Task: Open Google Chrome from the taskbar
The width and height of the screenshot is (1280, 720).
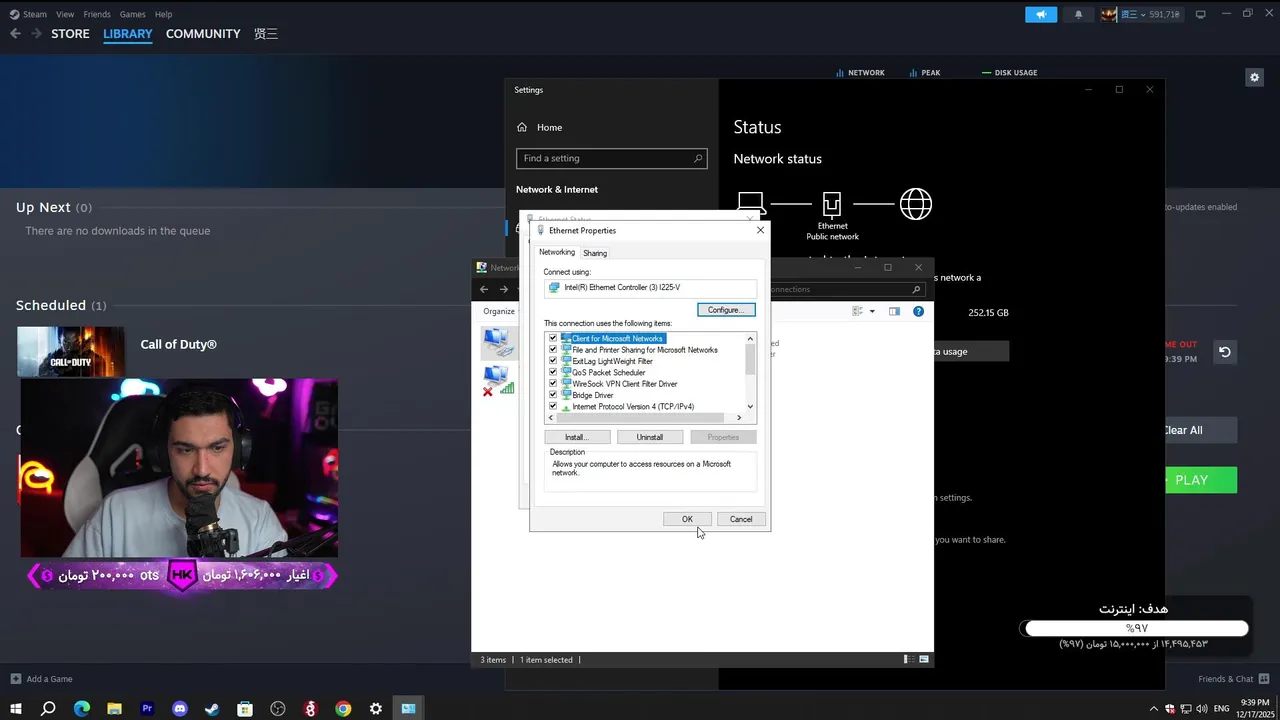Action: pyautogui.click(x=343, y=709)
